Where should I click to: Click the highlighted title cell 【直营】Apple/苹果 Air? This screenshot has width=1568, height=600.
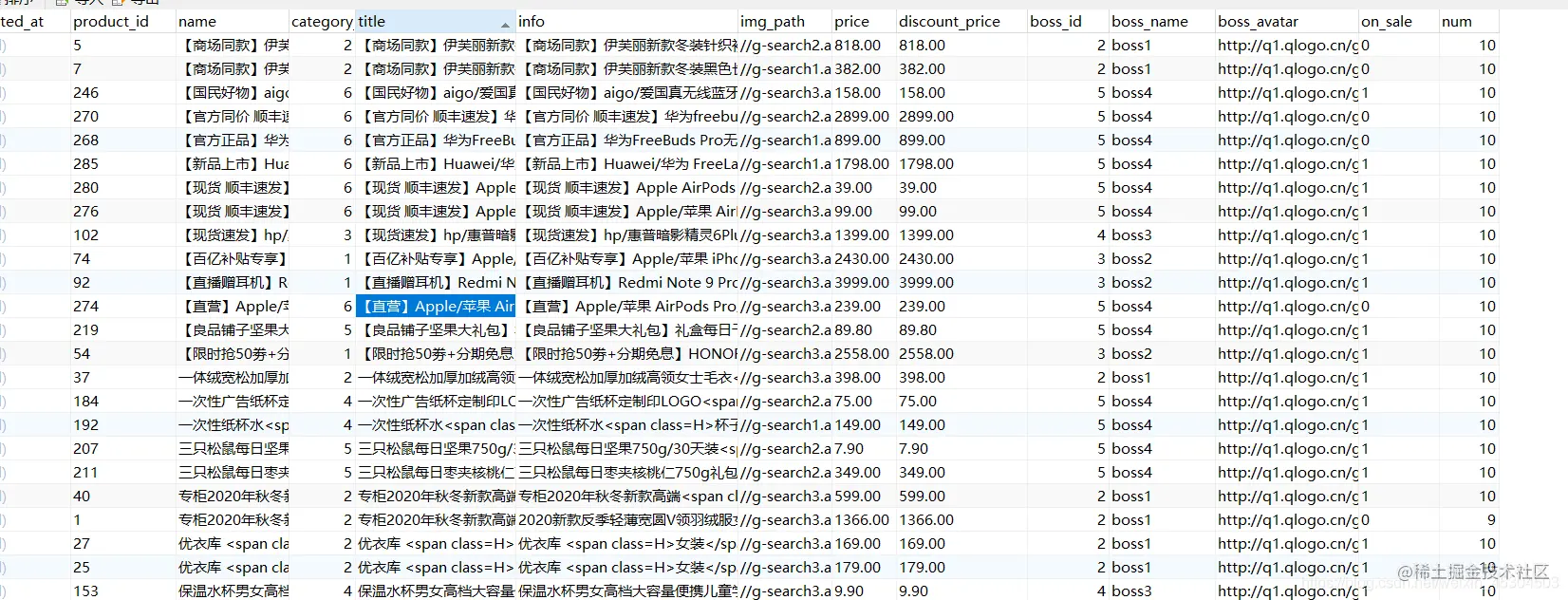pos(435,306)
